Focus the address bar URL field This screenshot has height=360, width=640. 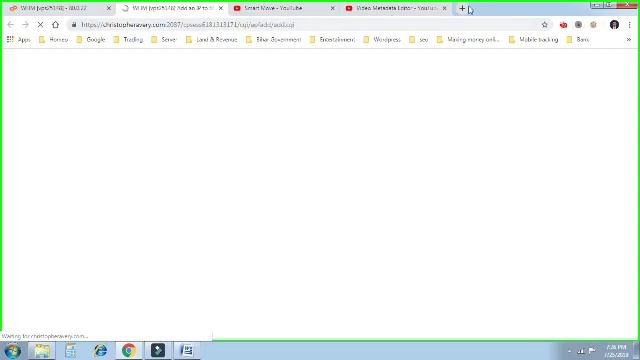308,25
